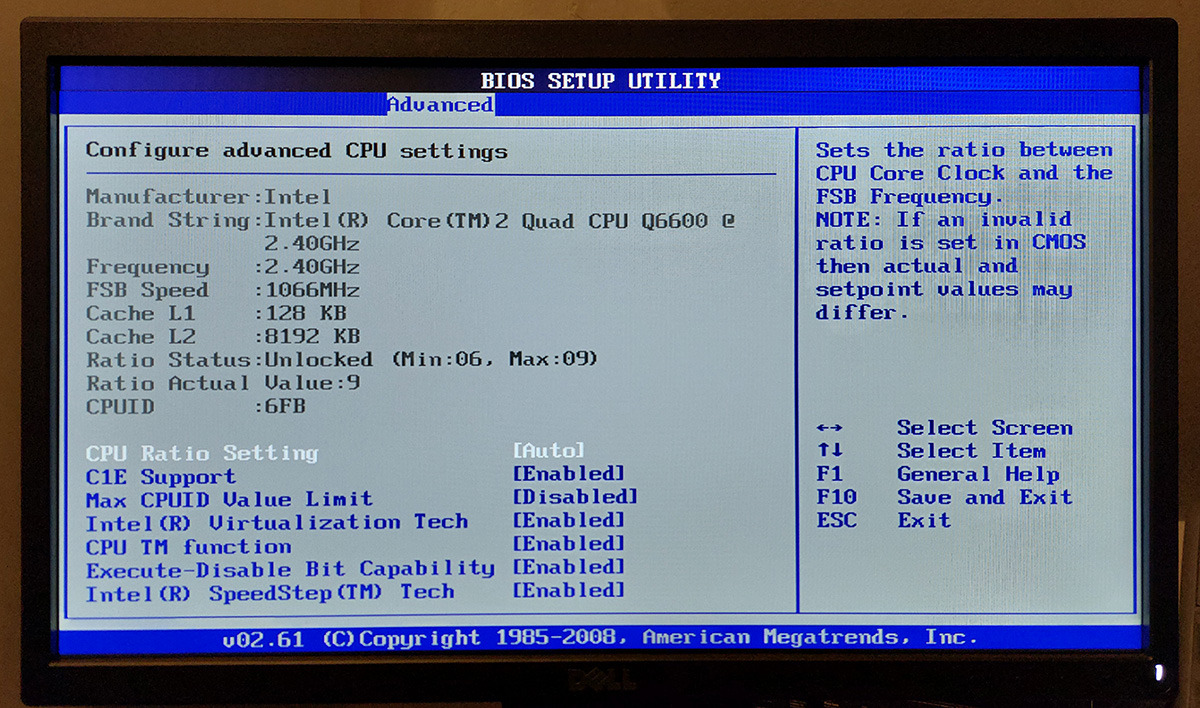Image resolution: width=1200 pixels, height=708 pixels.
Task: Click the Ratio Actual Value:9 line
Action: tap(223, 384)
